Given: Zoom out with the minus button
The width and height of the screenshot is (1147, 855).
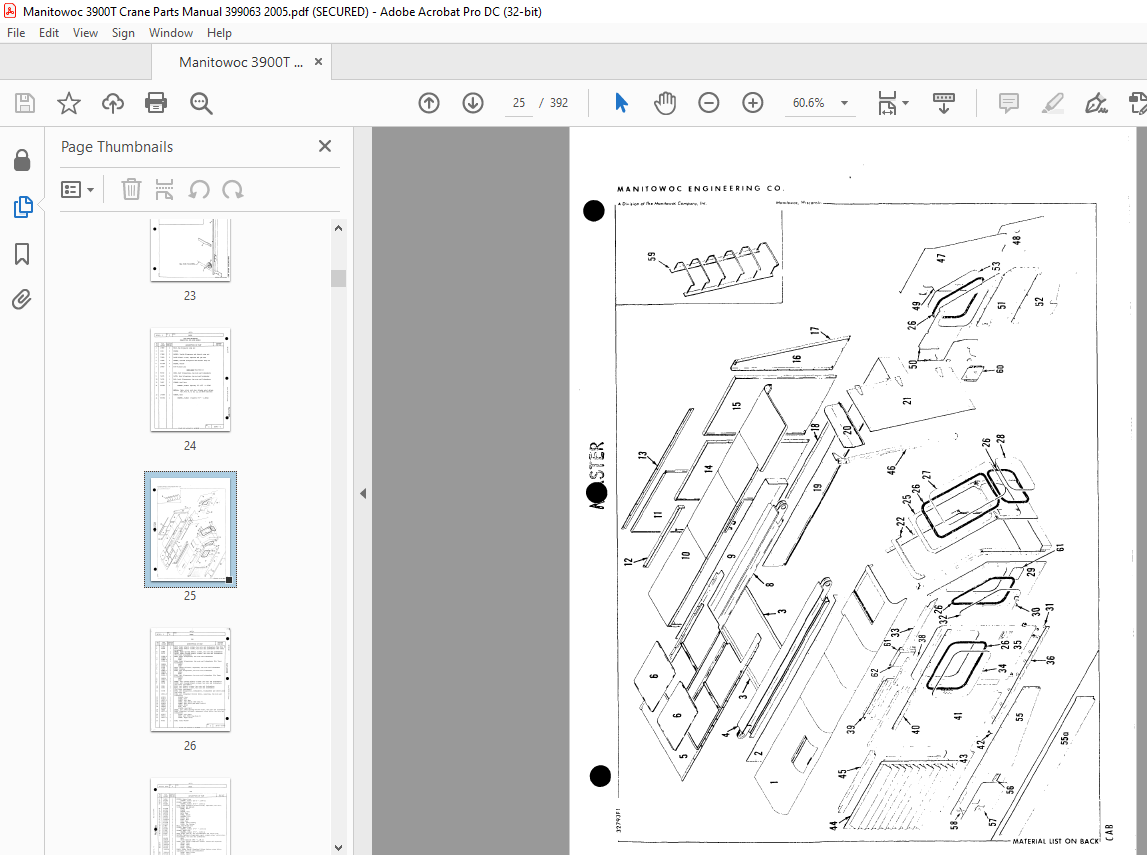Looking at the screenshot, I should click(x=708, y=103).
